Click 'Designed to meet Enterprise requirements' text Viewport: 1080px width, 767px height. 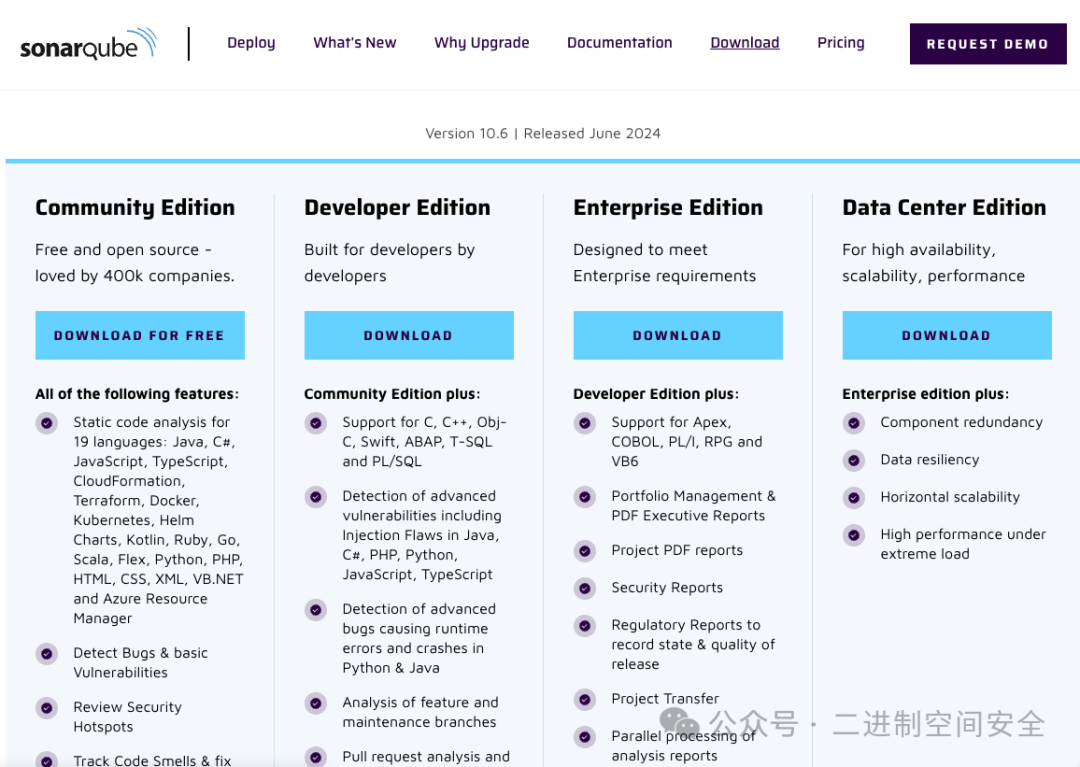[665, 262]
